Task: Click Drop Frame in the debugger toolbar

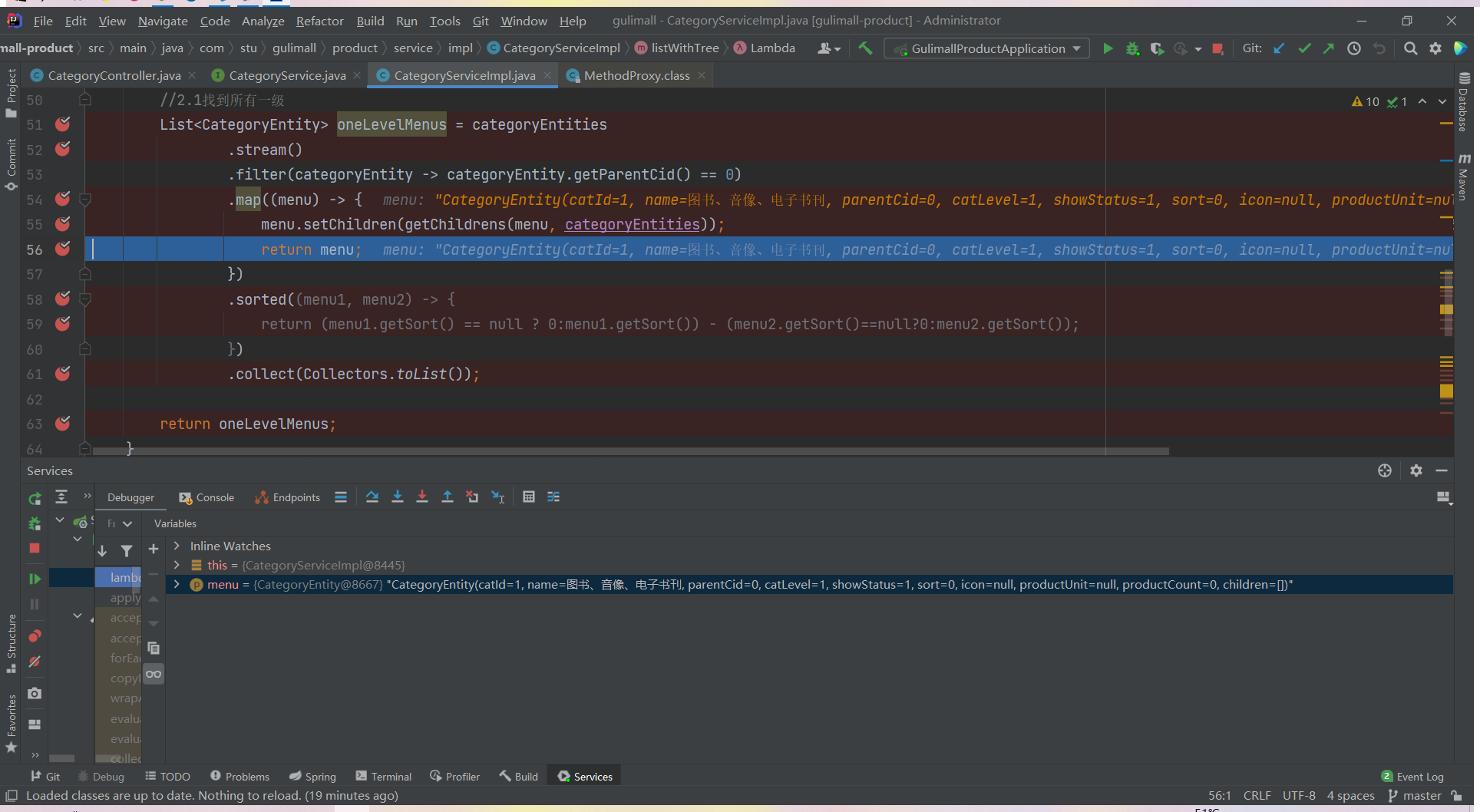Action: click(472, 497)
